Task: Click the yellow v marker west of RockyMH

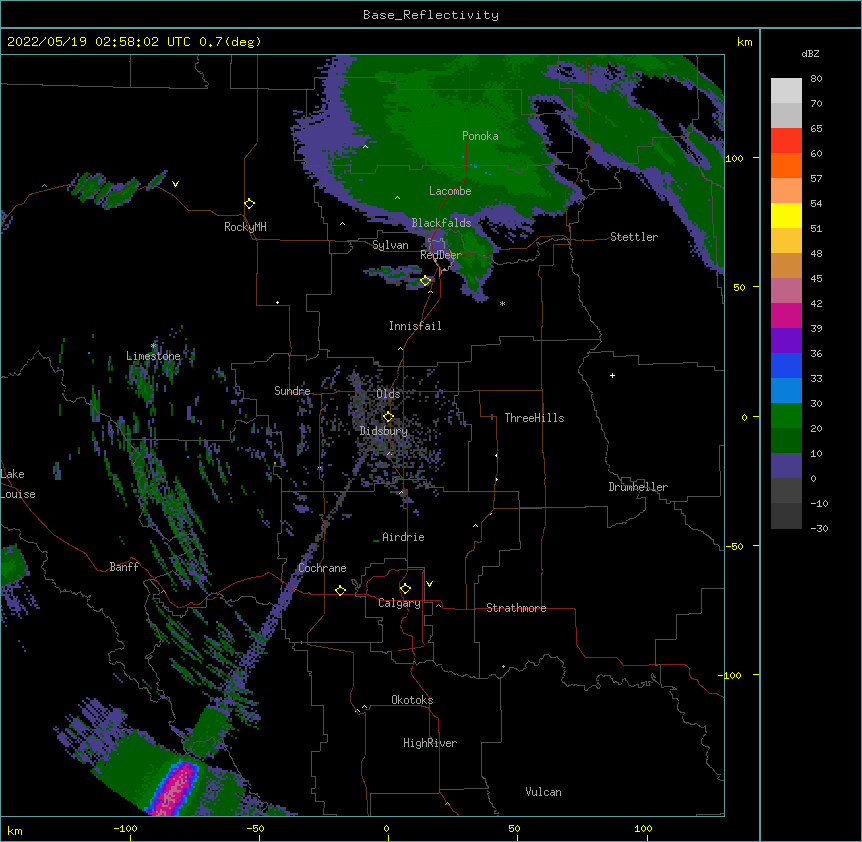Action: point(175,184)
